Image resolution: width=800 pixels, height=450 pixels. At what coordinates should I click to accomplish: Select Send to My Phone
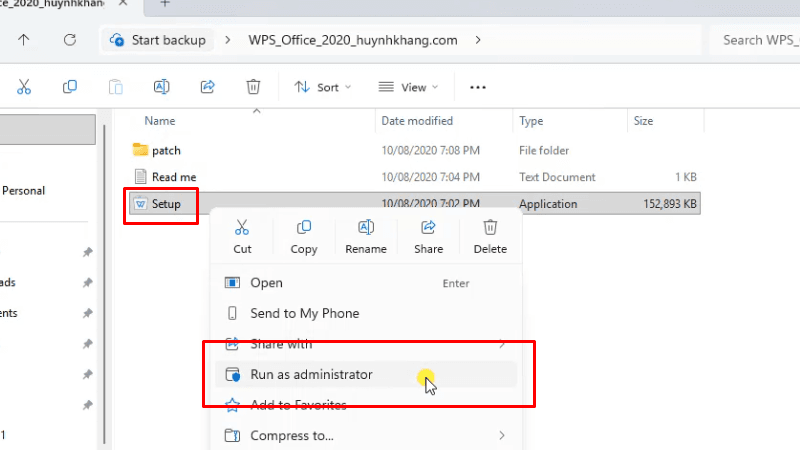pyautogui.click(x=304, y=313)
